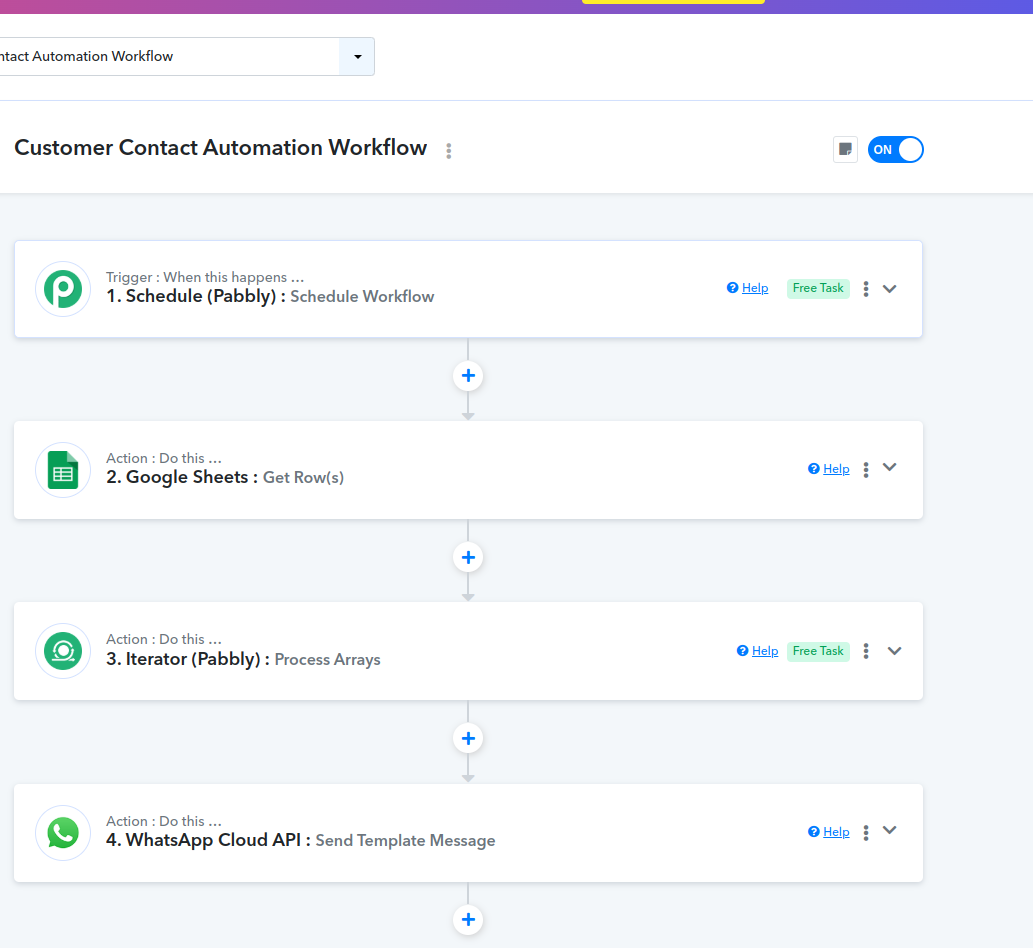Click the 'Get Row(s)' text
Viewport: 1033px width, 948px height.
(303, 478)
